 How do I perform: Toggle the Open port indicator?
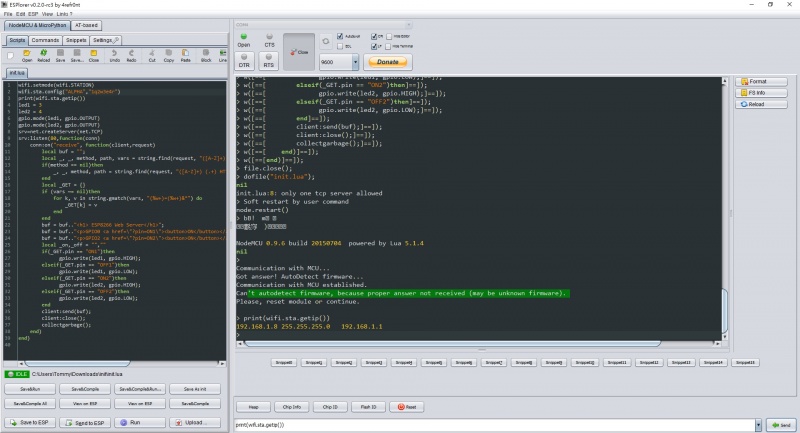[244, 40]
